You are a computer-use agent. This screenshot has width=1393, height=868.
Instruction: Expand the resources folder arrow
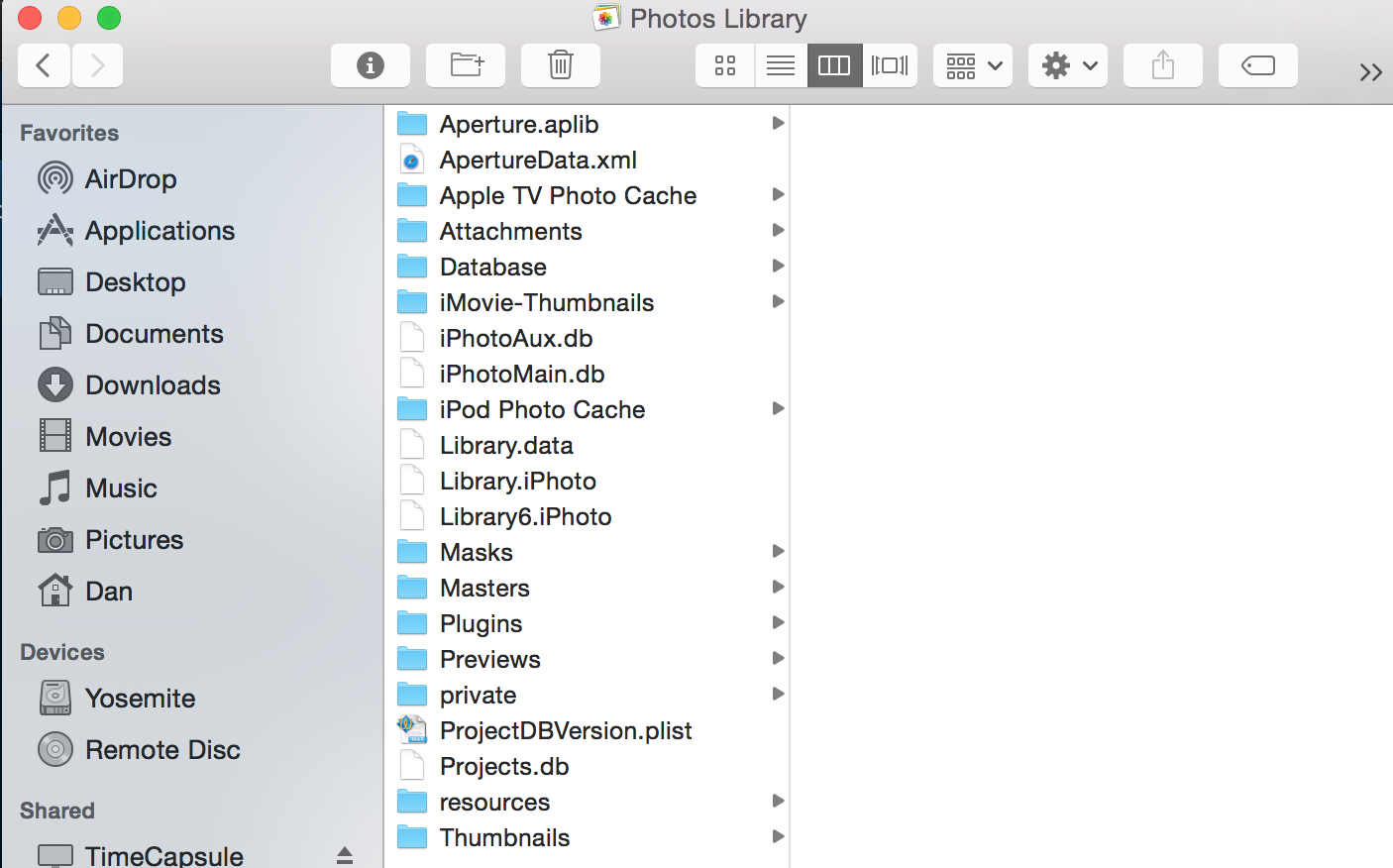778,801
